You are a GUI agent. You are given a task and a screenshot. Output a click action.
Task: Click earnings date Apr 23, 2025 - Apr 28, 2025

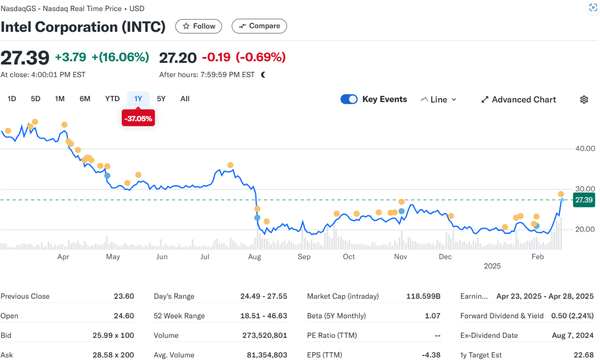pos(545,296)
